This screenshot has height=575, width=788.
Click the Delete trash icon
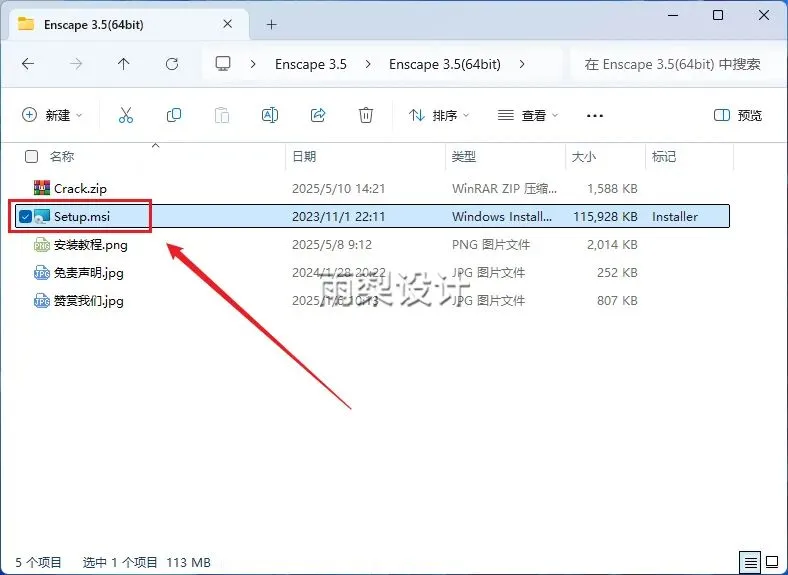tap(366, 116)
